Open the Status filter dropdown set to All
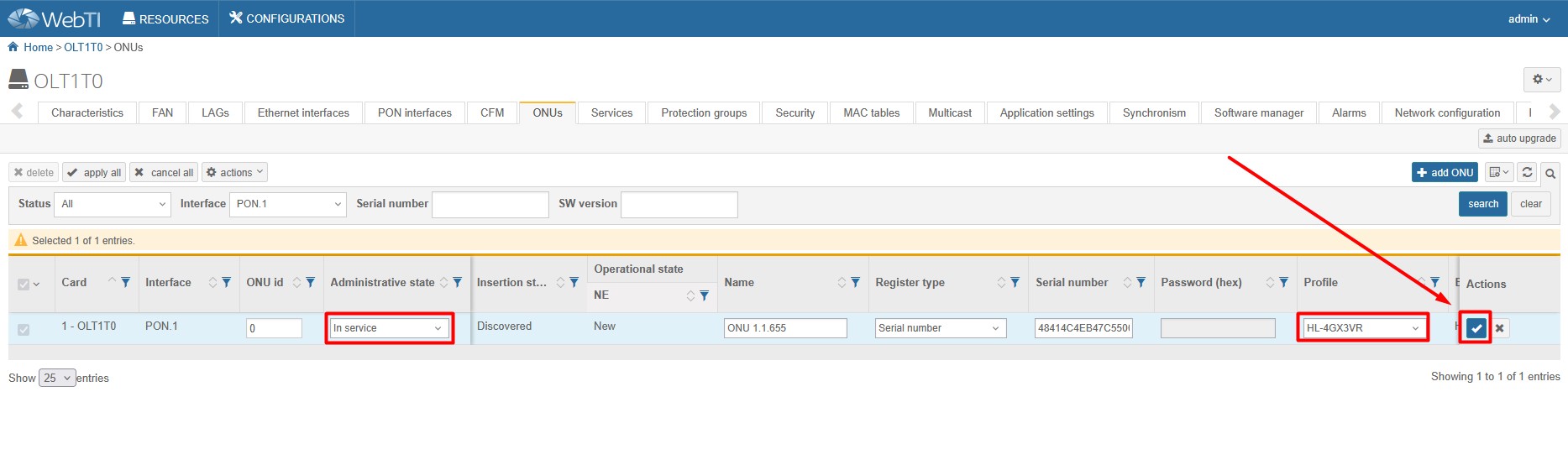The height and width of the screenshot is (465, 1568). click(113, 204)
